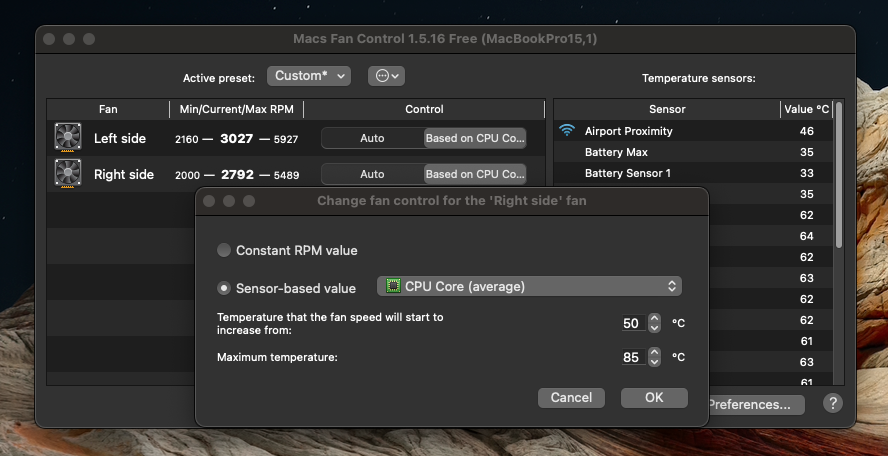888x456 pixels.
Task: Click the Cancel button
Action: click(x=571, y=398)
